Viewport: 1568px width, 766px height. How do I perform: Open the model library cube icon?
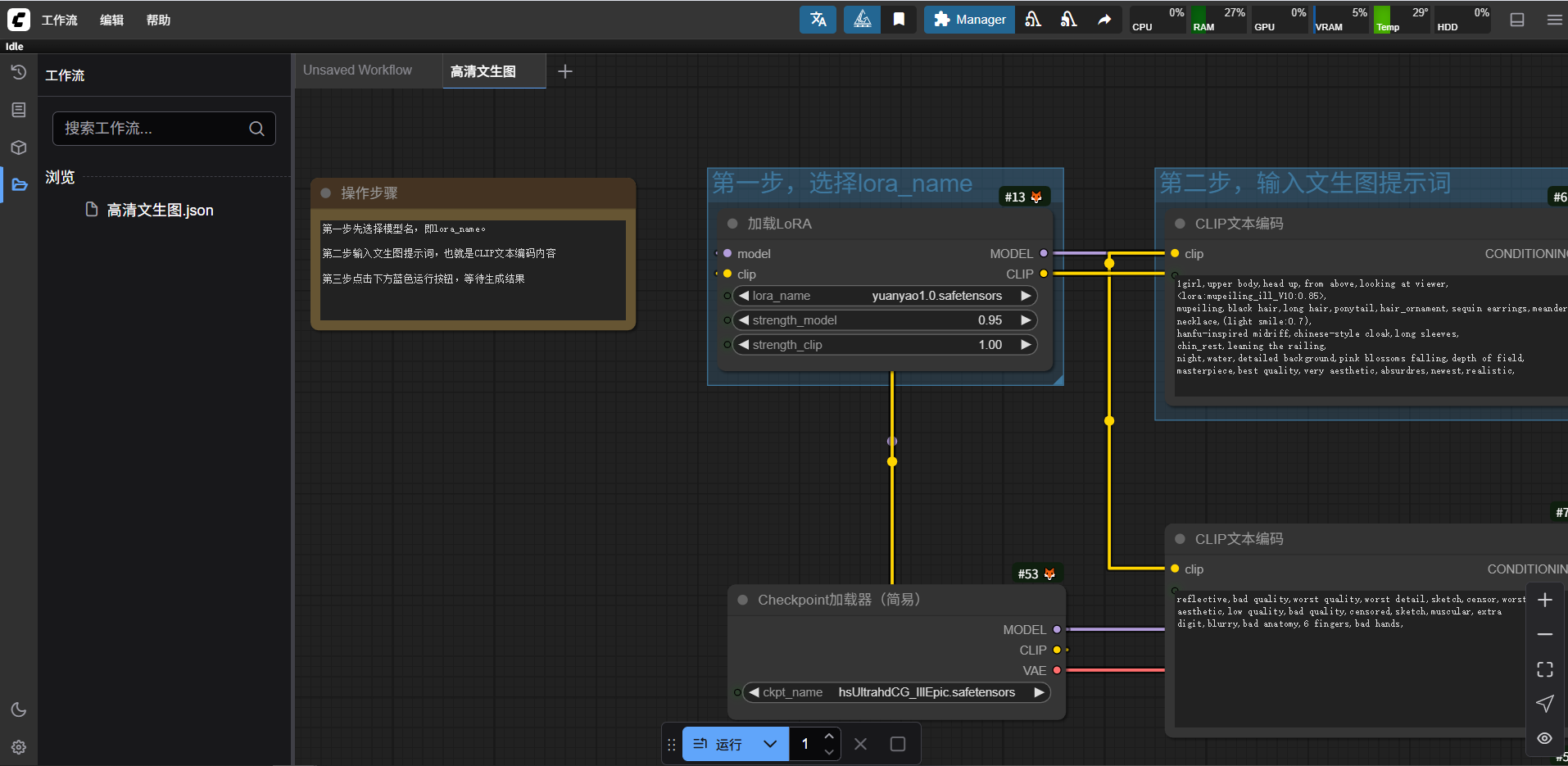point(19,147)
